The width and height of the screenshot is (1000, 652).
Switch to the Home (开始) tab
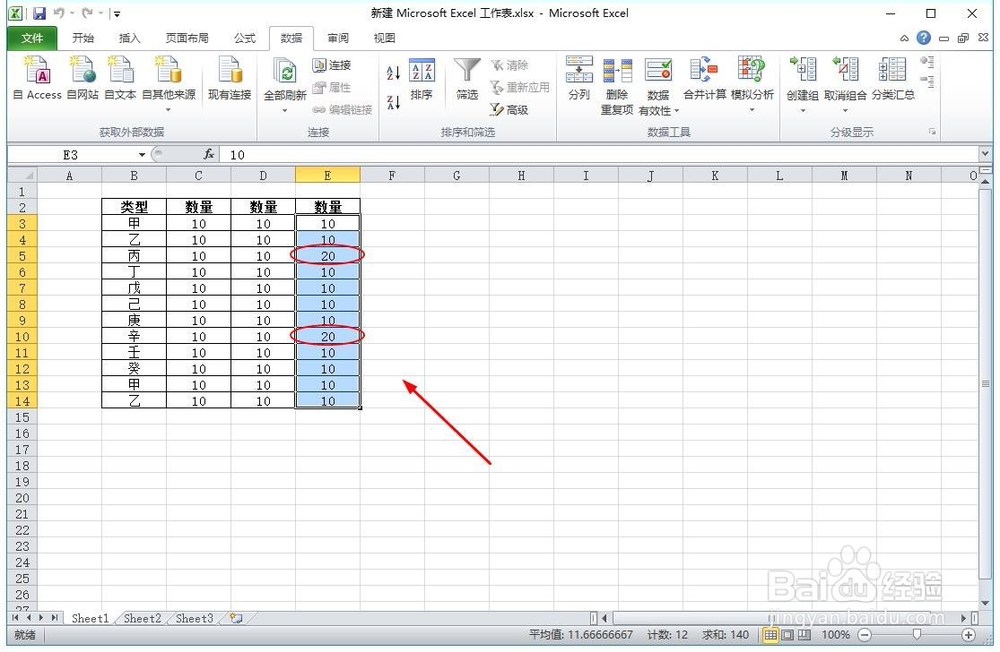83,38
